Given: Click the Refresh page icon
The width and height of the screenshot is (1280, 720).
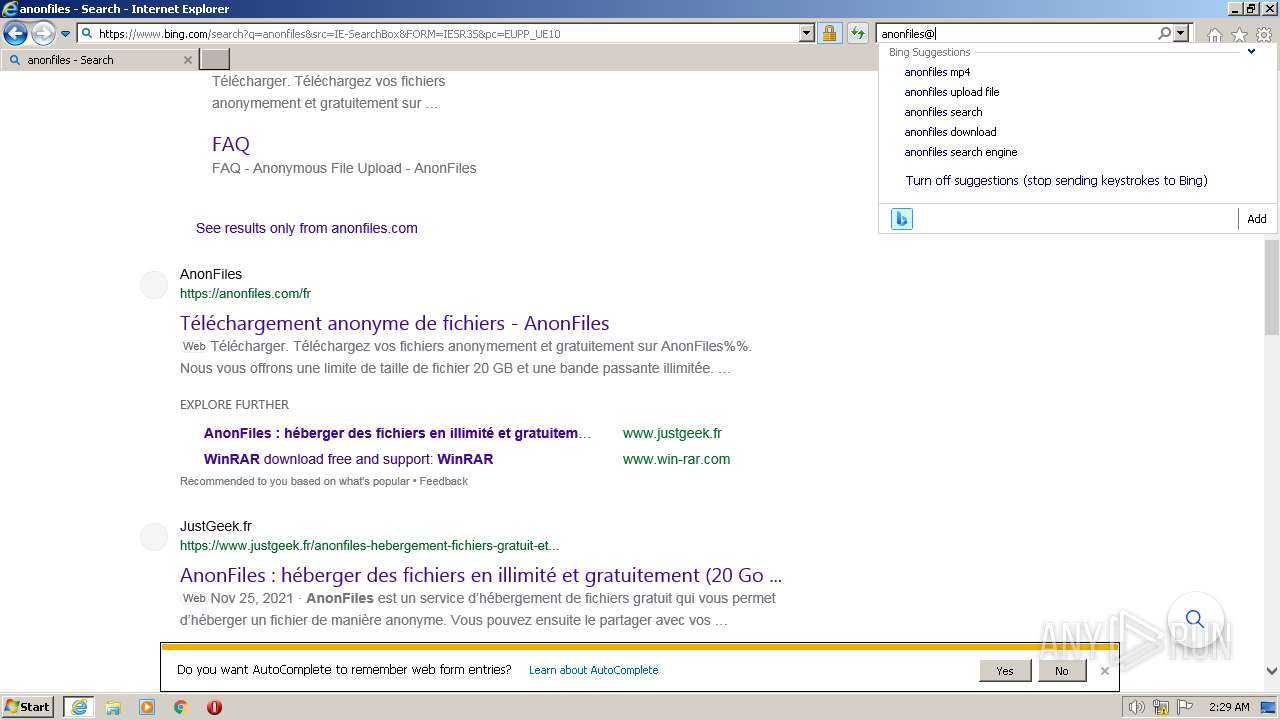Looking at the screenshot, I should 858,33.
